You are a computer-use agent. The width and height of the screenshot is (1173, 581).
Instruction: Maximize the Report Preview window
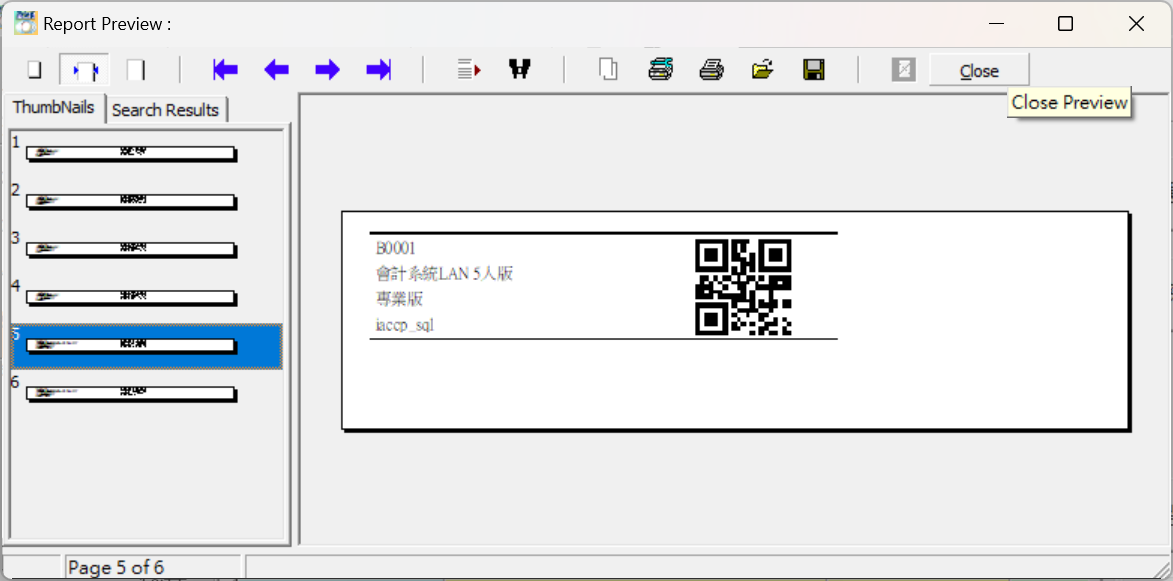click(x=1065, y=24)
